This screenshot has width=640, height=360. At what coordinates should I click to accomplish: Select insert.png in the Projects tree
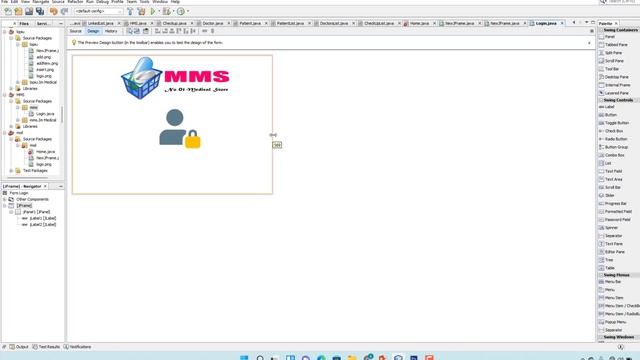coord(44,70)
